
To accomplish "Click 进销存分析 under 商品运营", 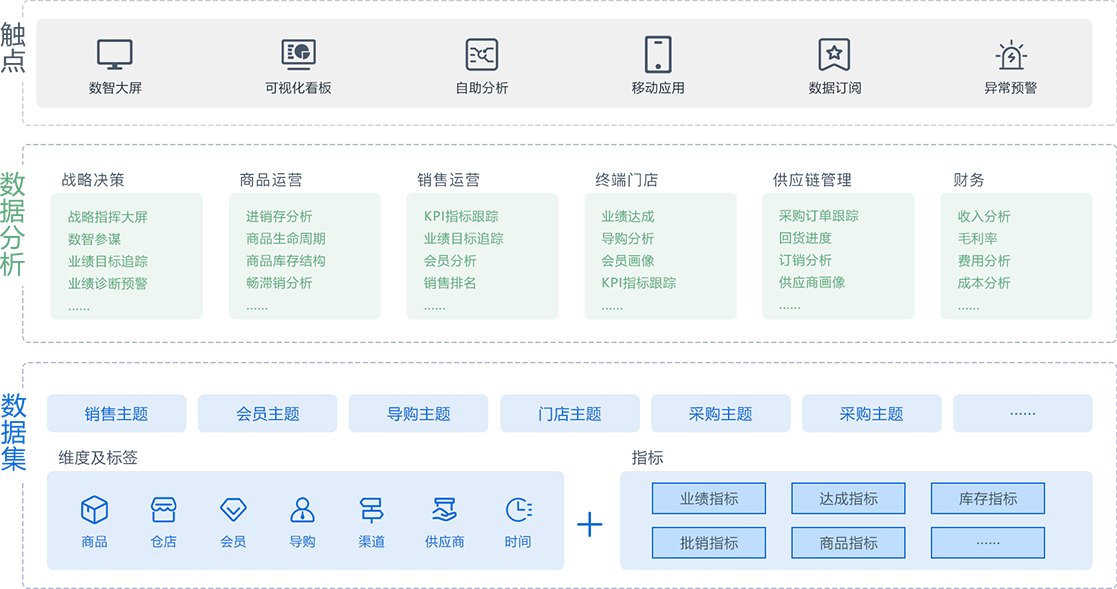I will coord(279,216).
